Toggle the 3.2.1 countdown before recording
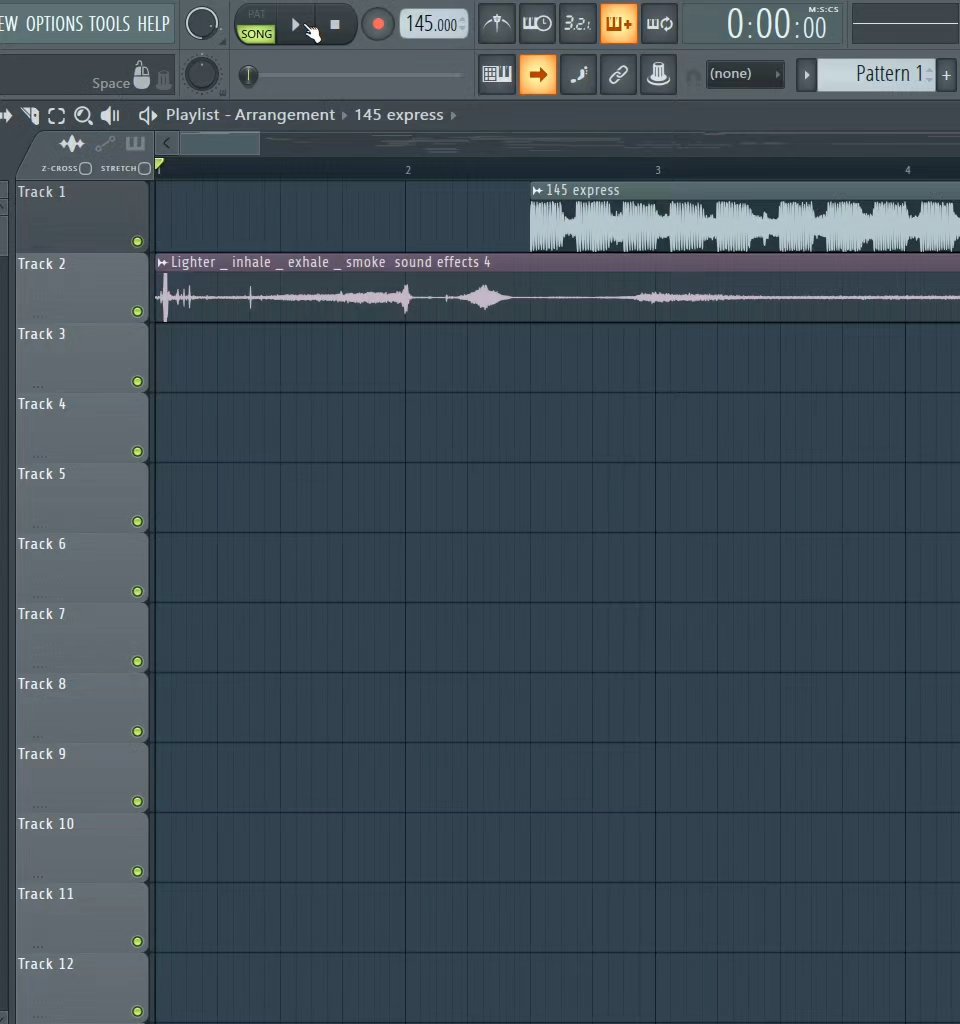The width and height of the screenshot is (960, 1024). coord(578,24)
